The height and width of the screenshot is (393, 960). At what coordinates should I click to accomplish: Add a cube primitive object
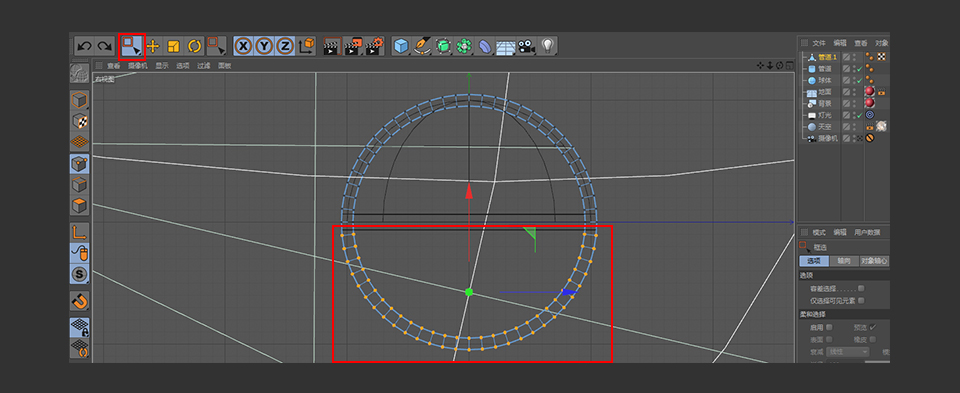coord(401,46)
